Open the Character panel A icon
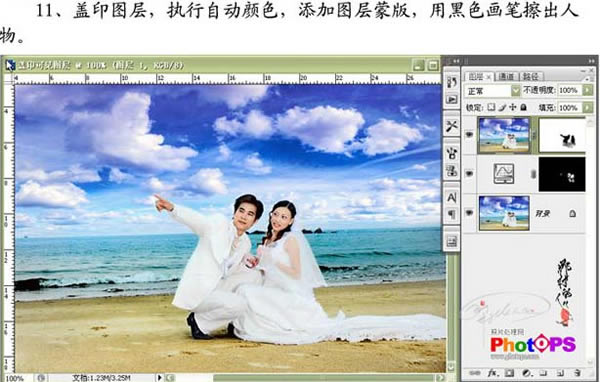Viewport: 600px width, 382px height. 452,197
